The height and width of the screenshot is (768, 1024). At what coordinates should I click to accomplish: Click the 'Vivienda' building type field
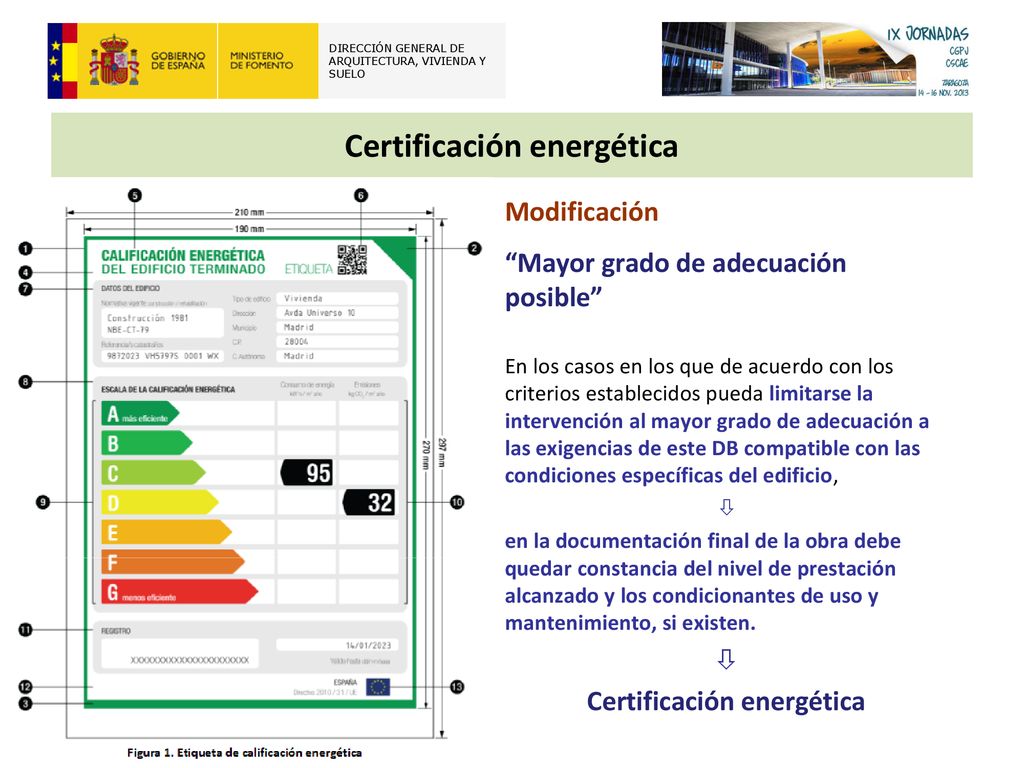coord(337,298)
